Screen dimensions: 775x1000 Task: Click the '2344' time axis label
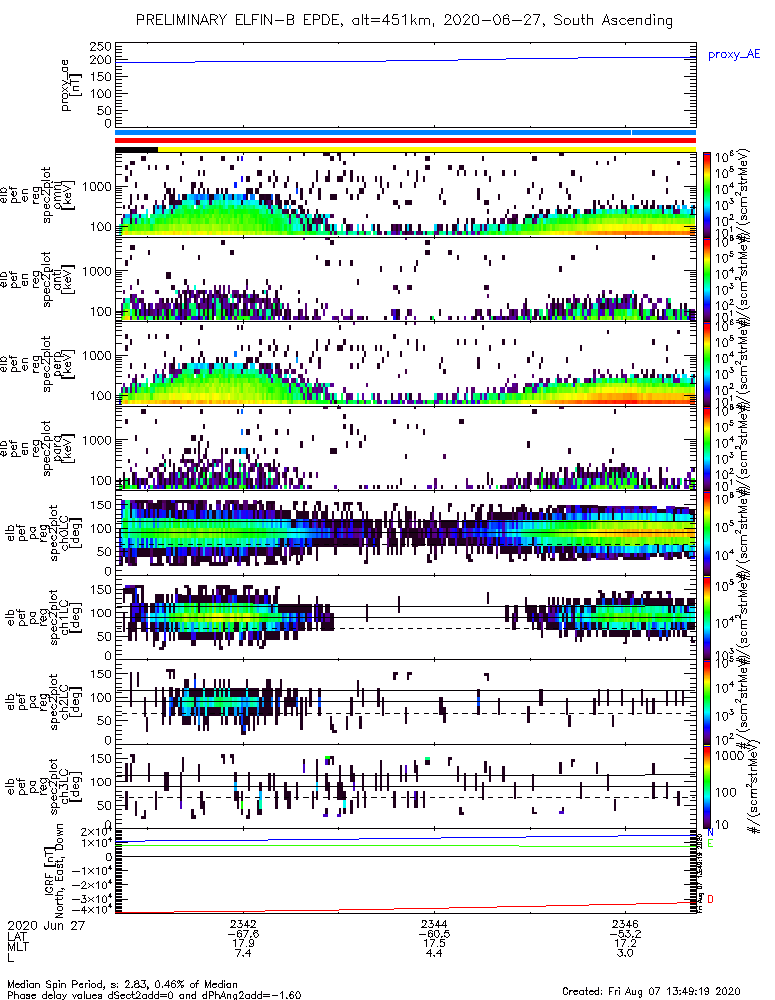(x=434, y=924)
